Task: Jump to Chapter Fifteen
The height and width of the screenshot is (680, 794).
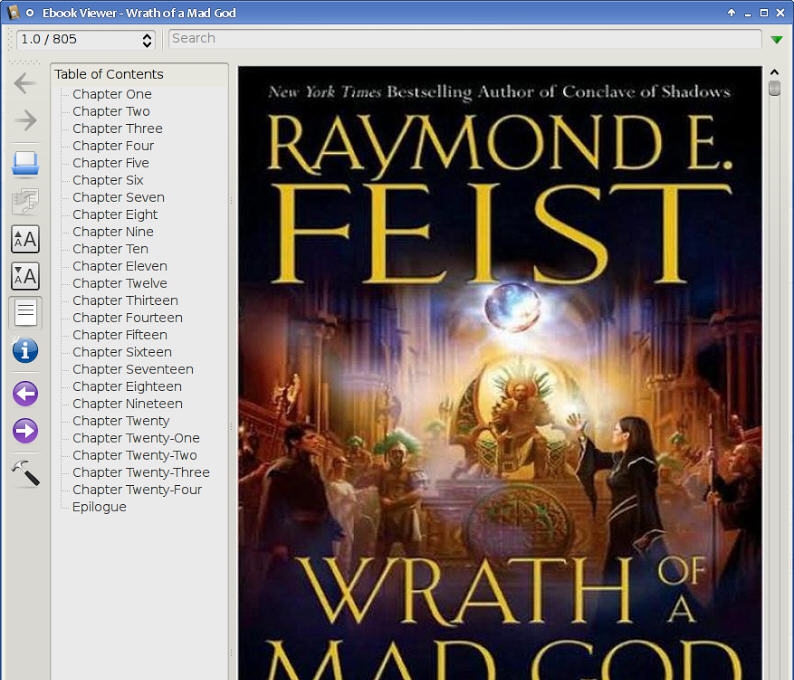Action: [120, 335]
